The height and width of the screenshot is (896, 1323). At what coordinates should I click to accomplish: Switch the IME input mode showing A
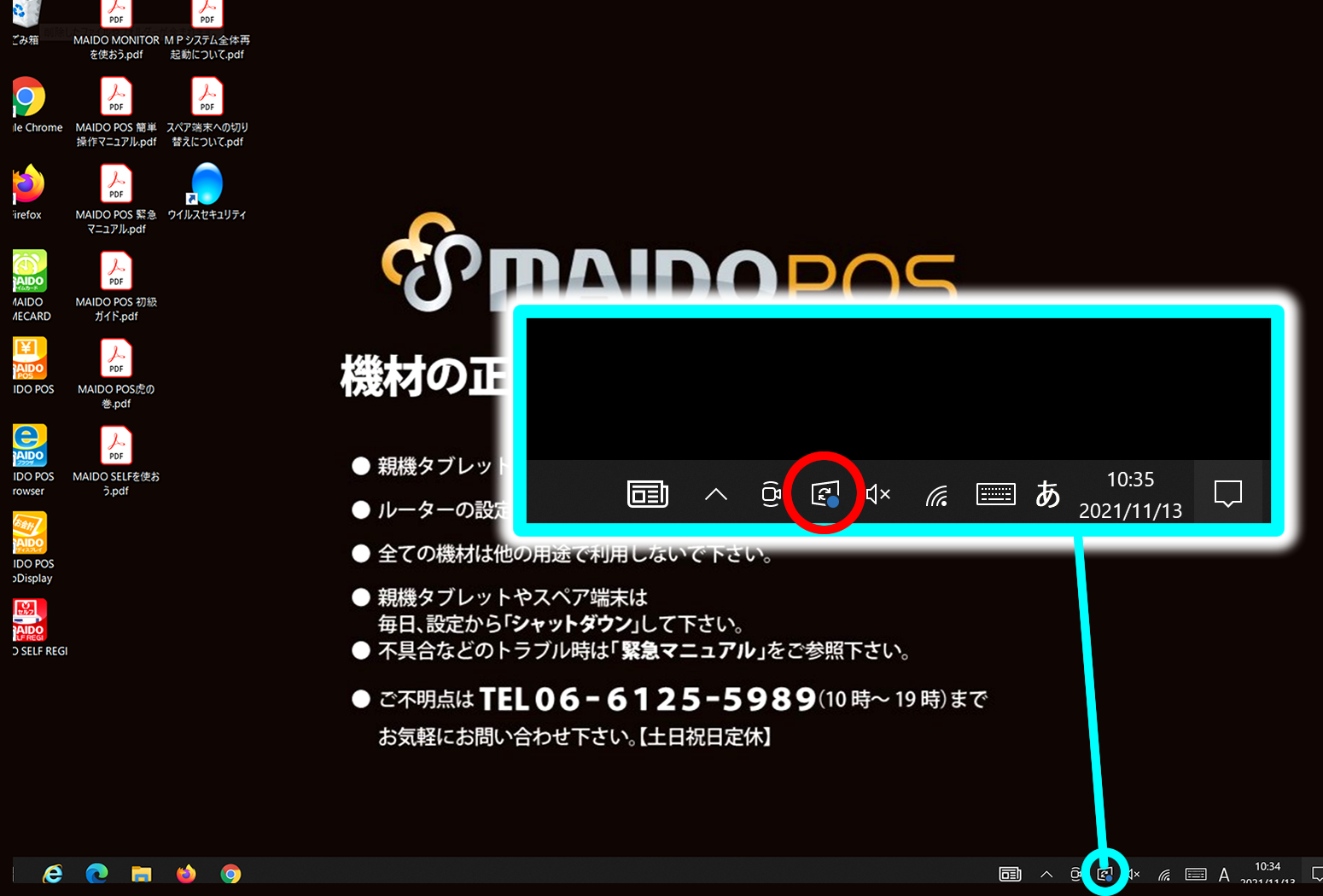click(1224, 875)
